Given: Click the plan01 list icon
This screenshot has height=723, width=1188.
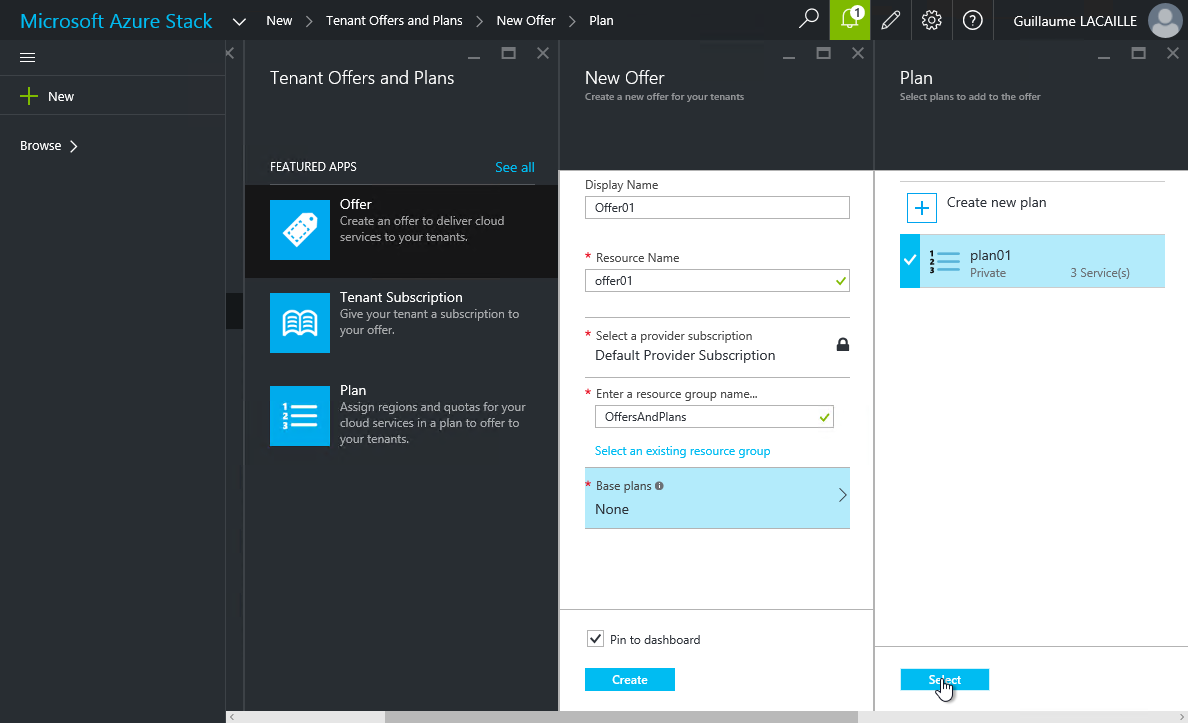Looking at the screenshot, I should 945,261.
